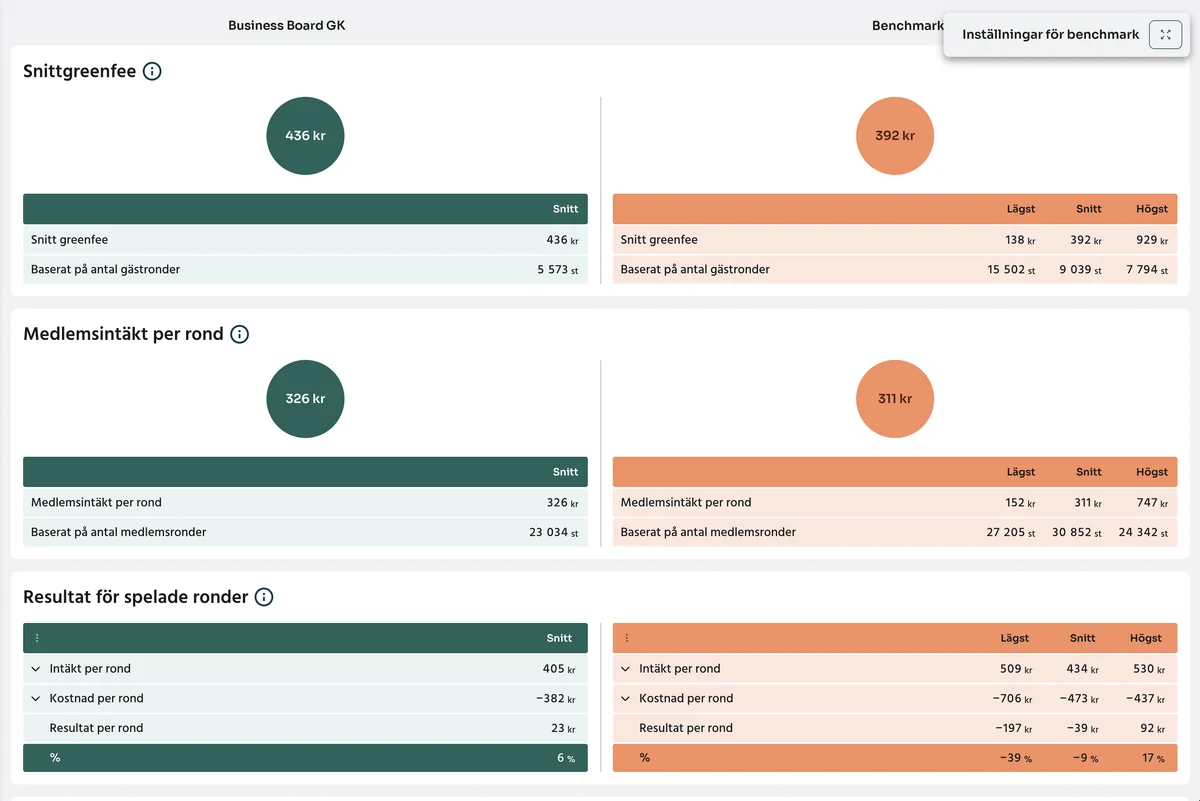
Task: Select the −9 % benchmark value
Action: coord(1085,759)
